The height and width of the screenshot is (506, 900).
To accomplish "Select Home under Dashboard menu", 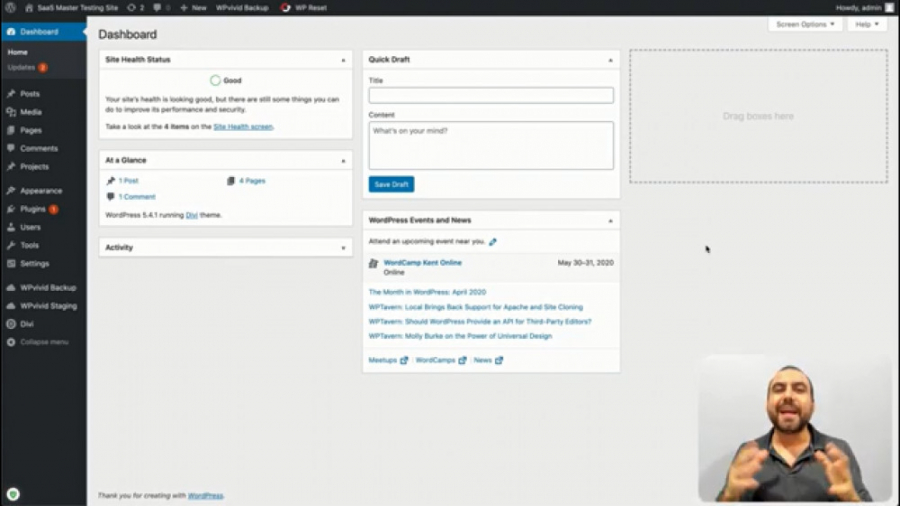I will 17,52.
